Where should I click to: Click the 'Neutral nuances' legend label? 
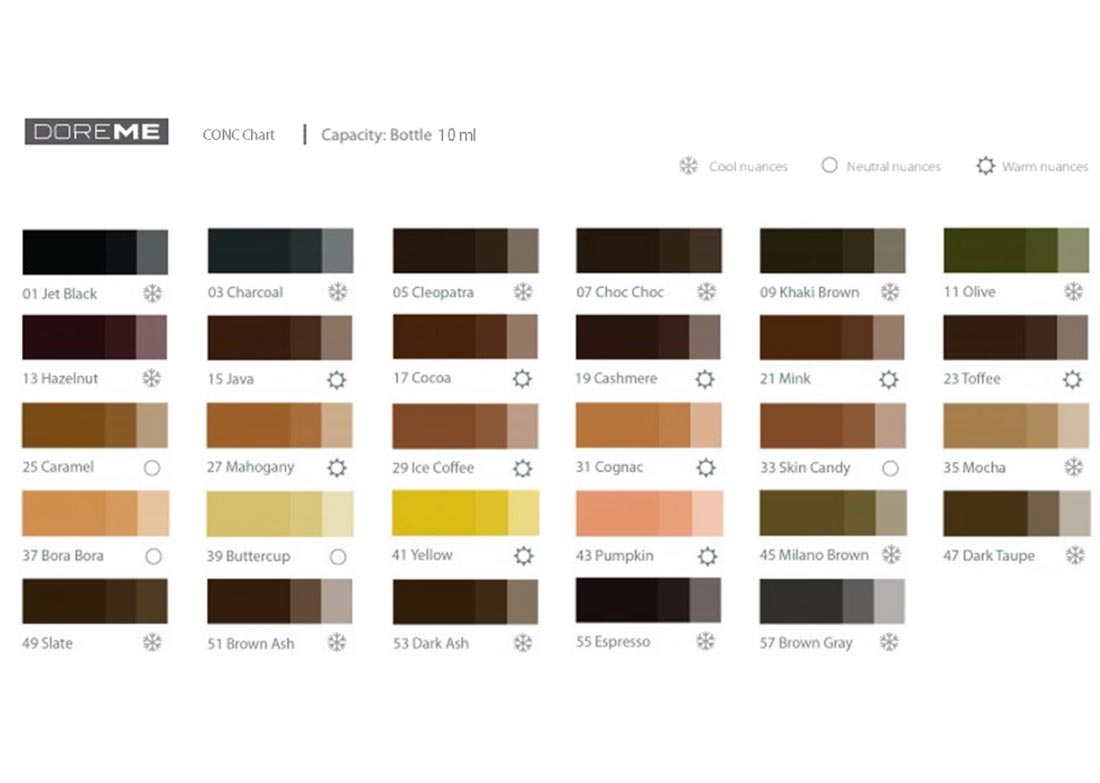[x=893, y=167]
